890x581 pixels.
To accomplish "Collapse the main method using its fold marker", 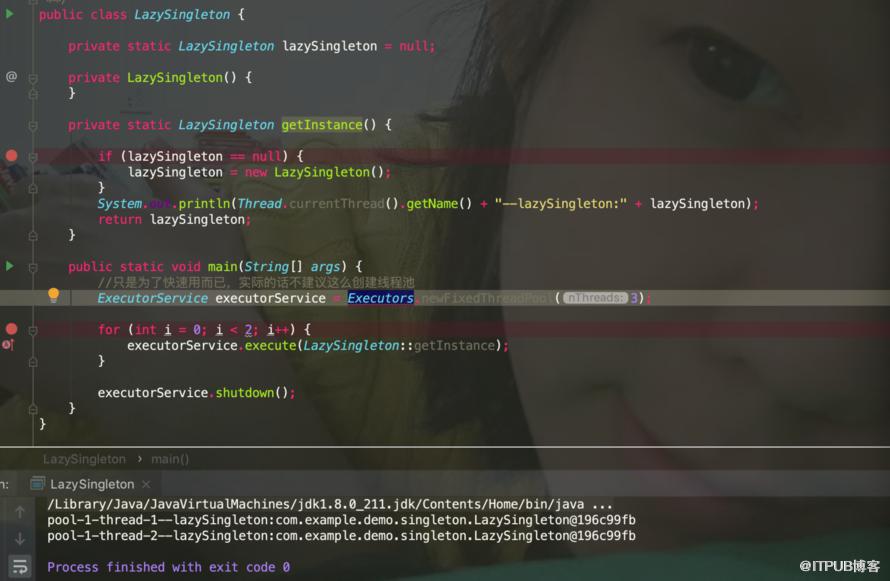I will 33,267.
